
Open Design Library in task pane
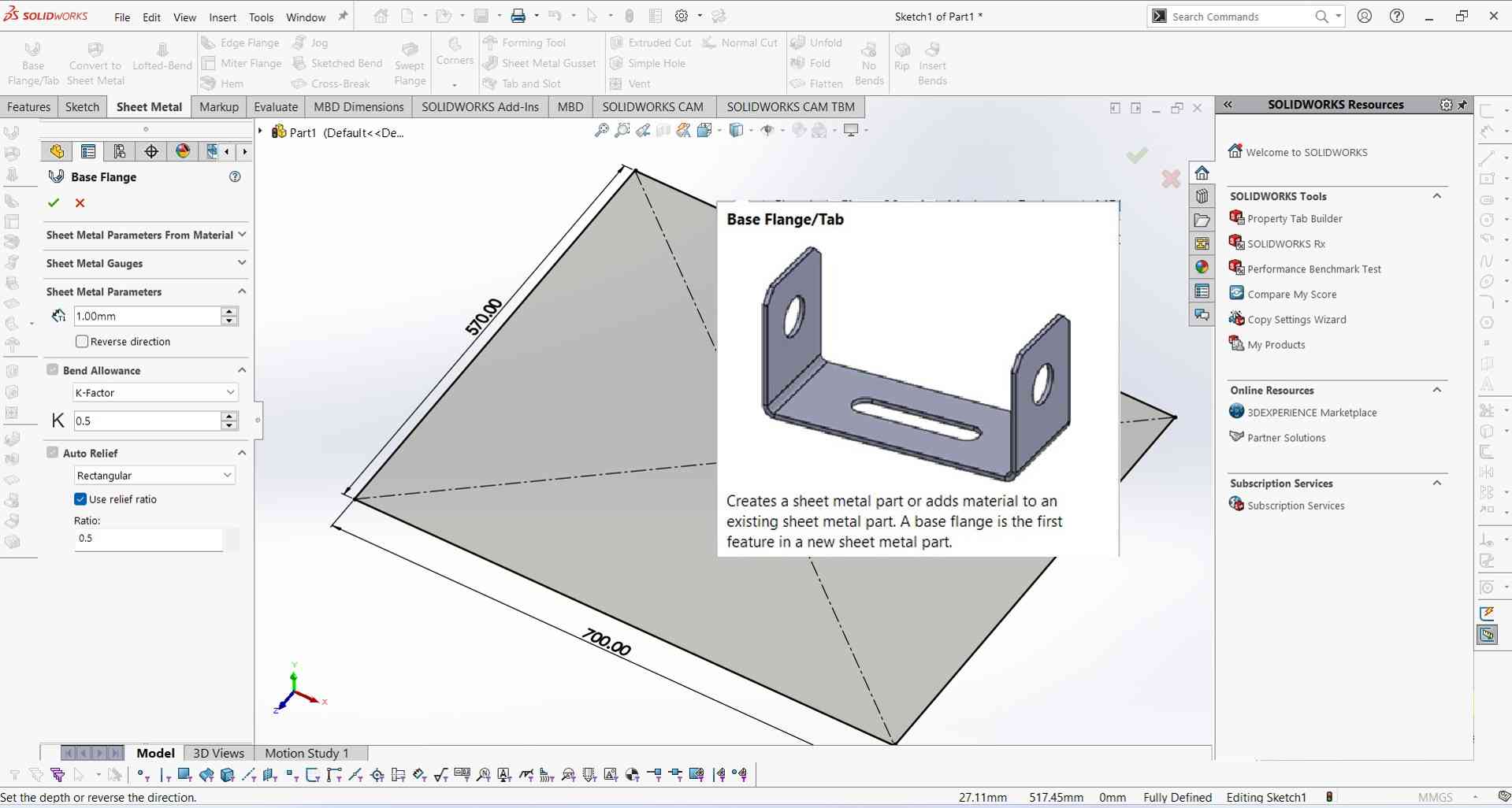(1202, 196)
